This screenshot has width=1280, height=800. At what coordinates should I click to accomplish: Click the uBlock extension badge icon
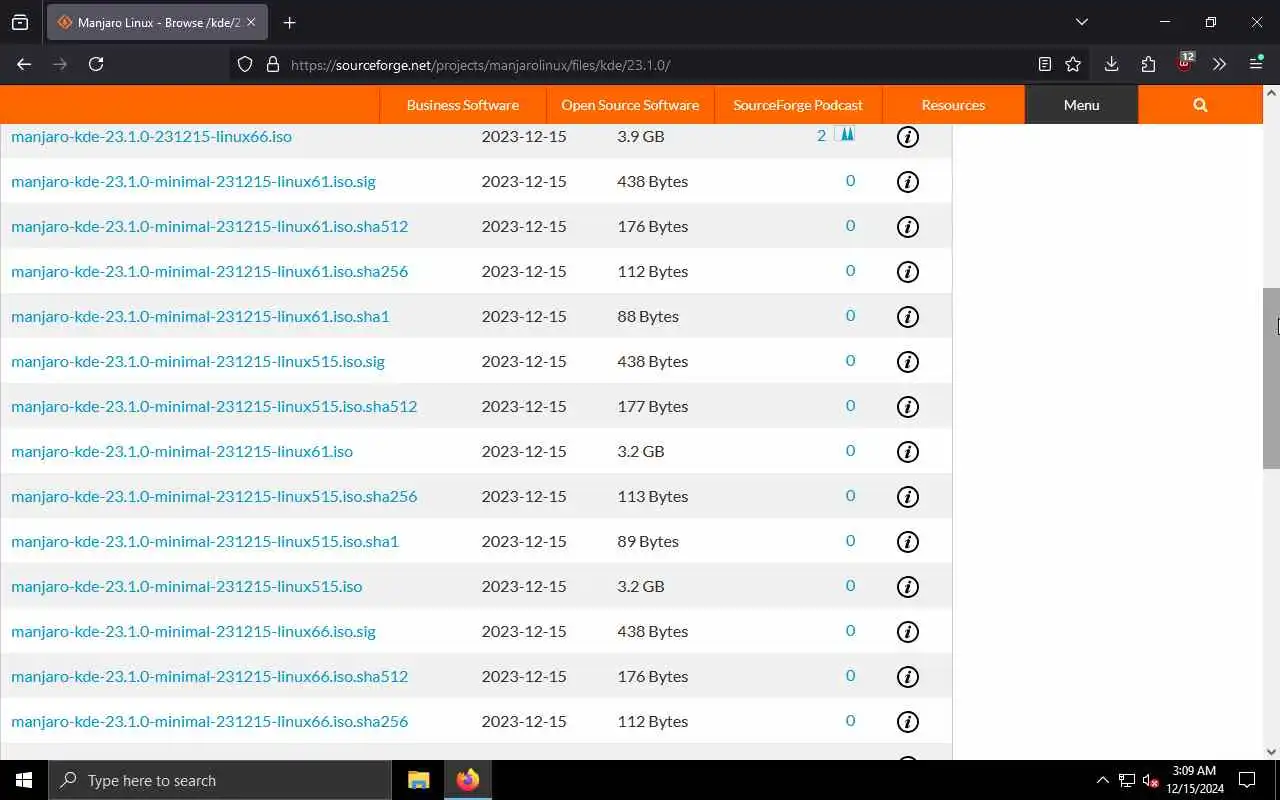[1185, 63]
